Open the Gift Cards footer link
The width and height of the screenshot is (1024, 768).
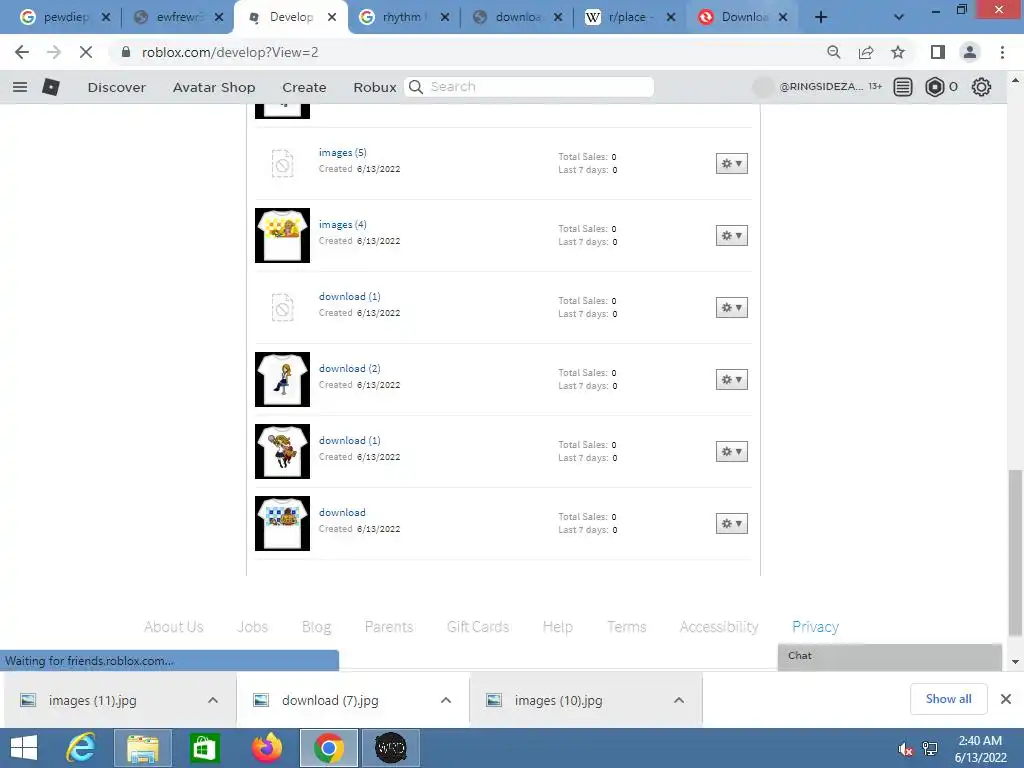pos(478,627)
